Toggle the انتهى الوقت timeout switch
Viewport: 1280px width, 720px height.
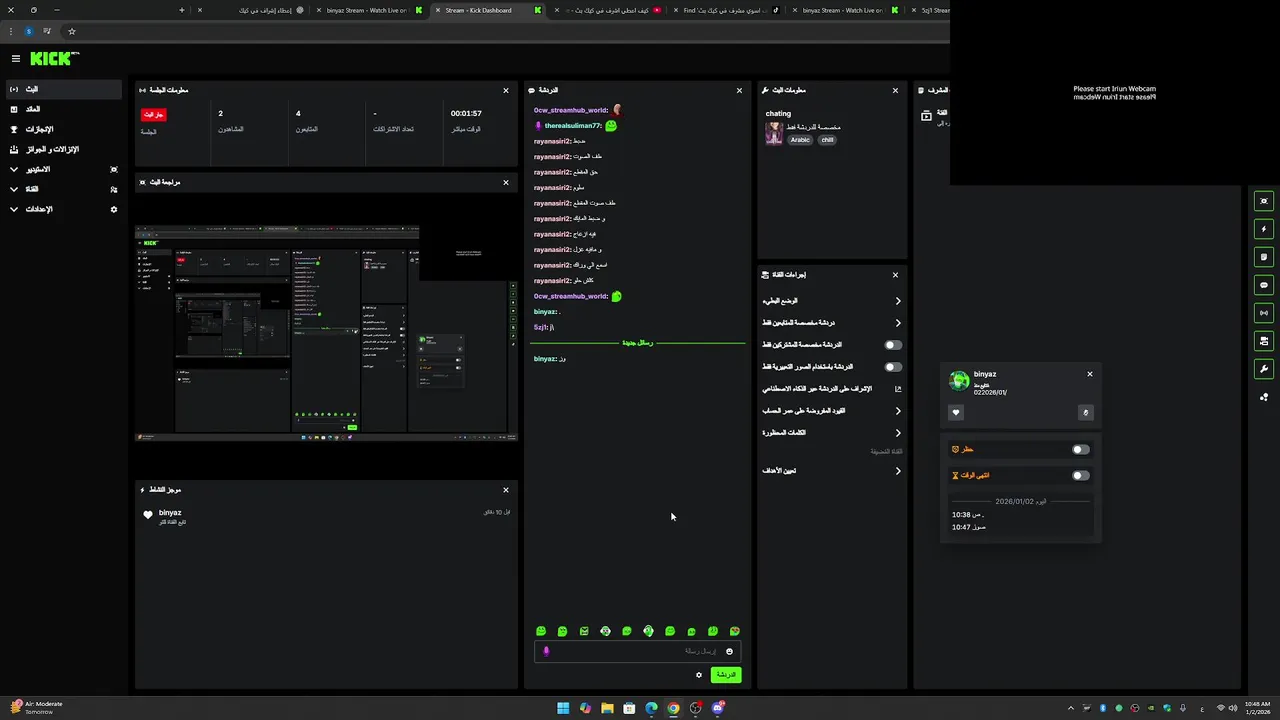click(x=1081, y=476)
